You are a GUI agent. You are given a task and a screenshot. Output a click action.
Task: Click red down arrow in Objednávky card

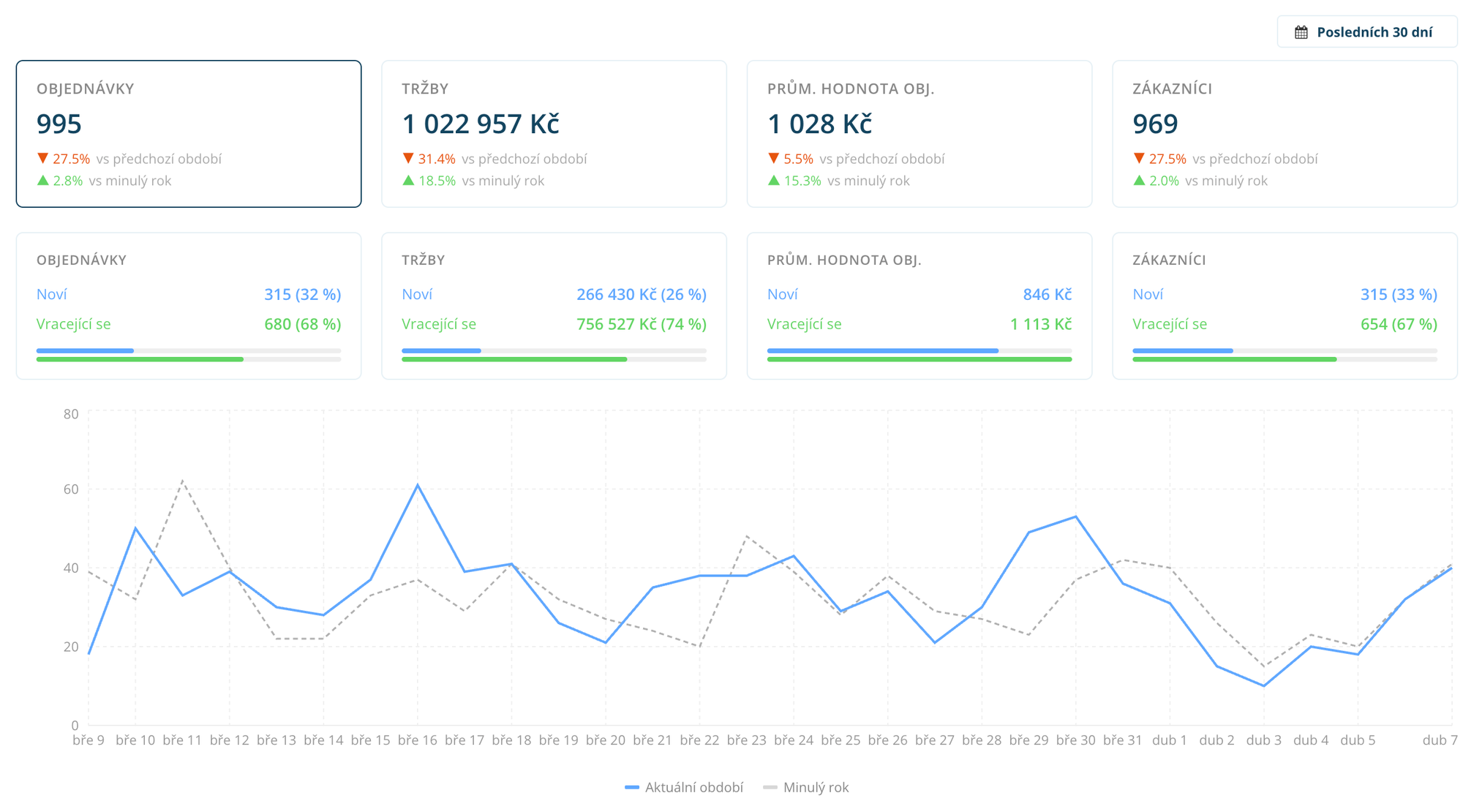coord(42,158)
